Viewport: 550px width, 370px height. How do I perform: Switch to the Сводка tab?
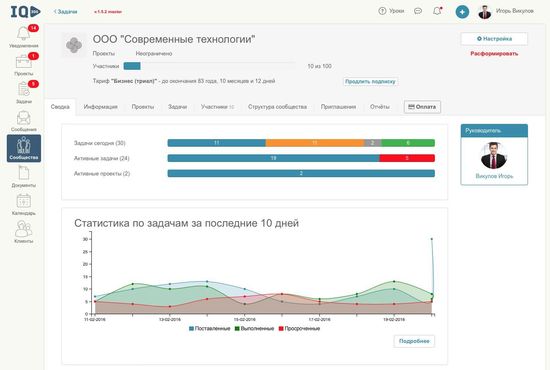[60, 107]
